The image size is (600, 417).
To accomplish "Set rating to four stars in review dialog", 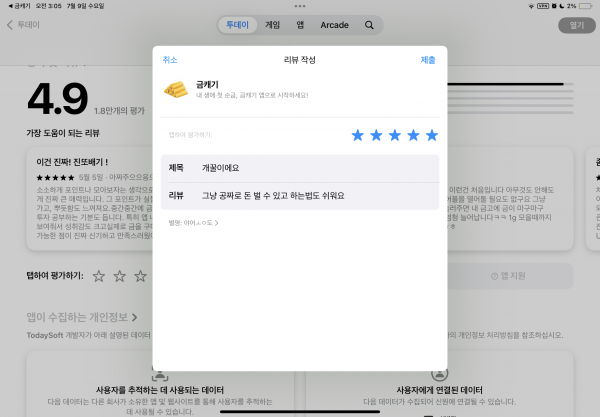I will tap(413, 135).
